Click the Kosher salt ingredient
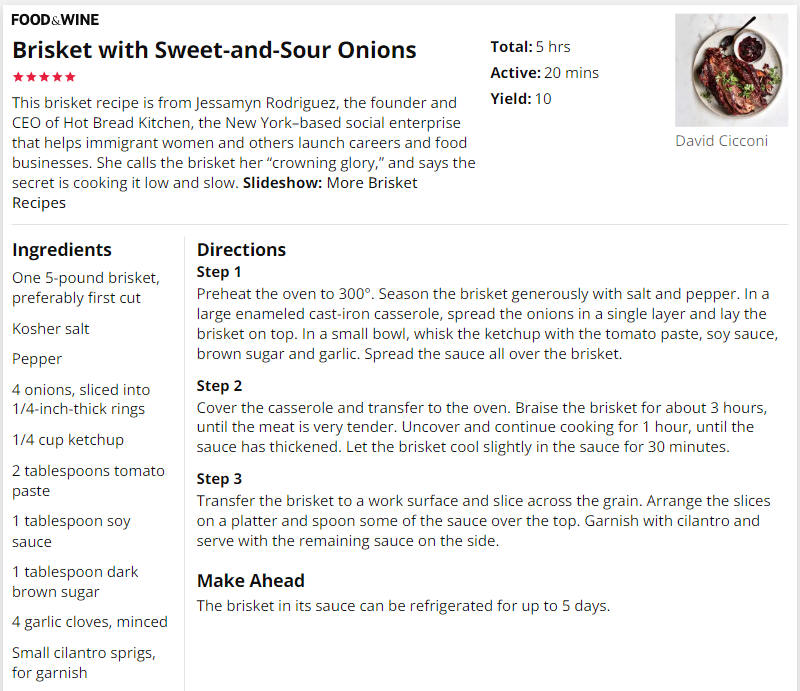Viewport: 800px width, 691px height. pyautogui.click(x=51, y=329)
